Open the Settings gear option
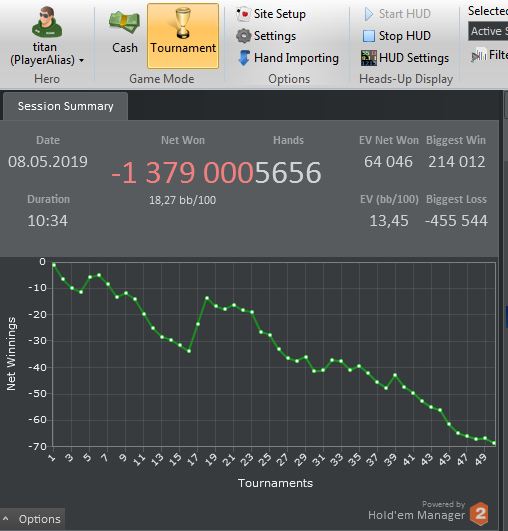This screenshot has height=531, width=508. tap(266, 36)
